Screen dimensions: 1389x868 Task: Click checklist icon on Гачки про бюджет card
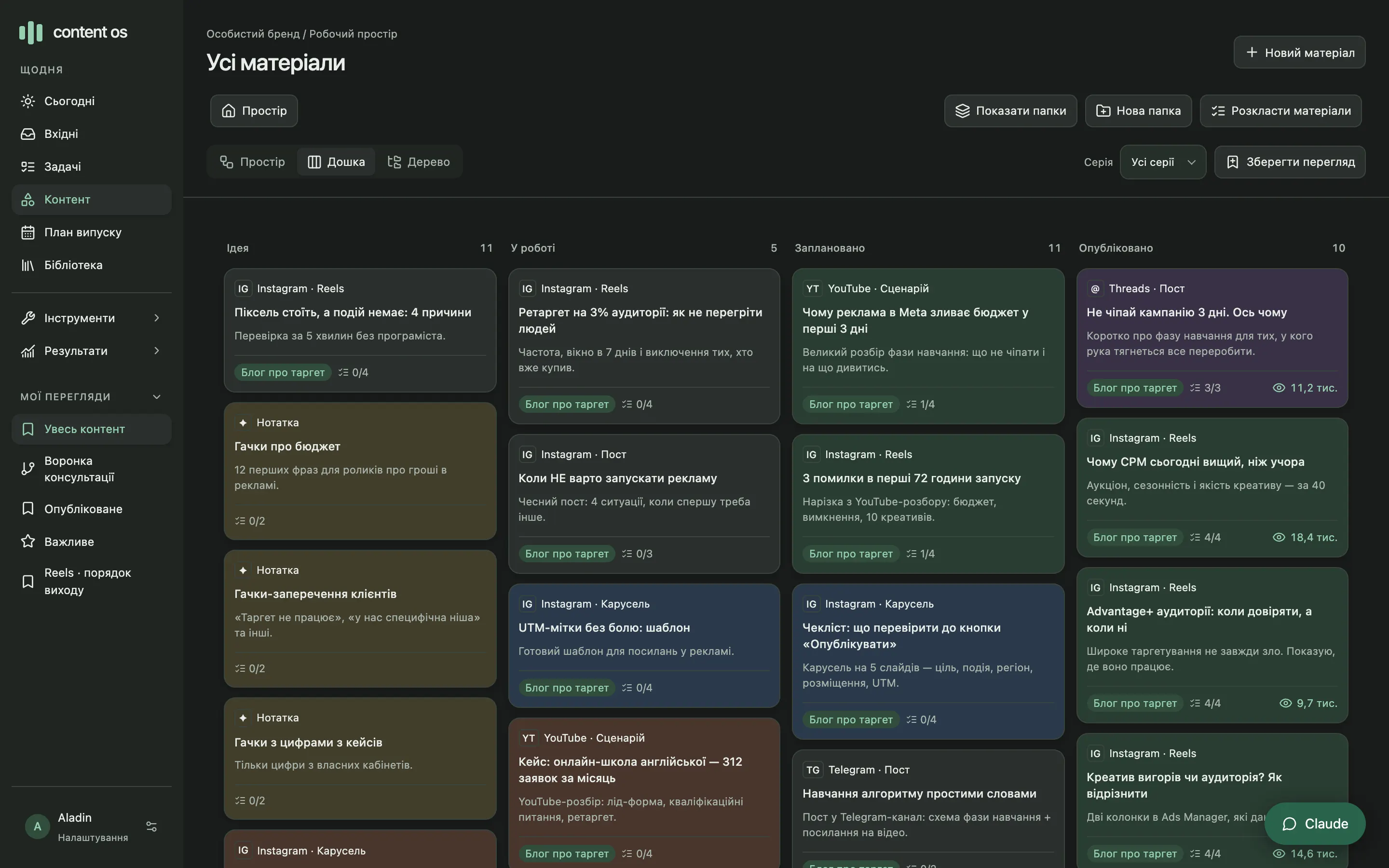(x=240, y=521)
